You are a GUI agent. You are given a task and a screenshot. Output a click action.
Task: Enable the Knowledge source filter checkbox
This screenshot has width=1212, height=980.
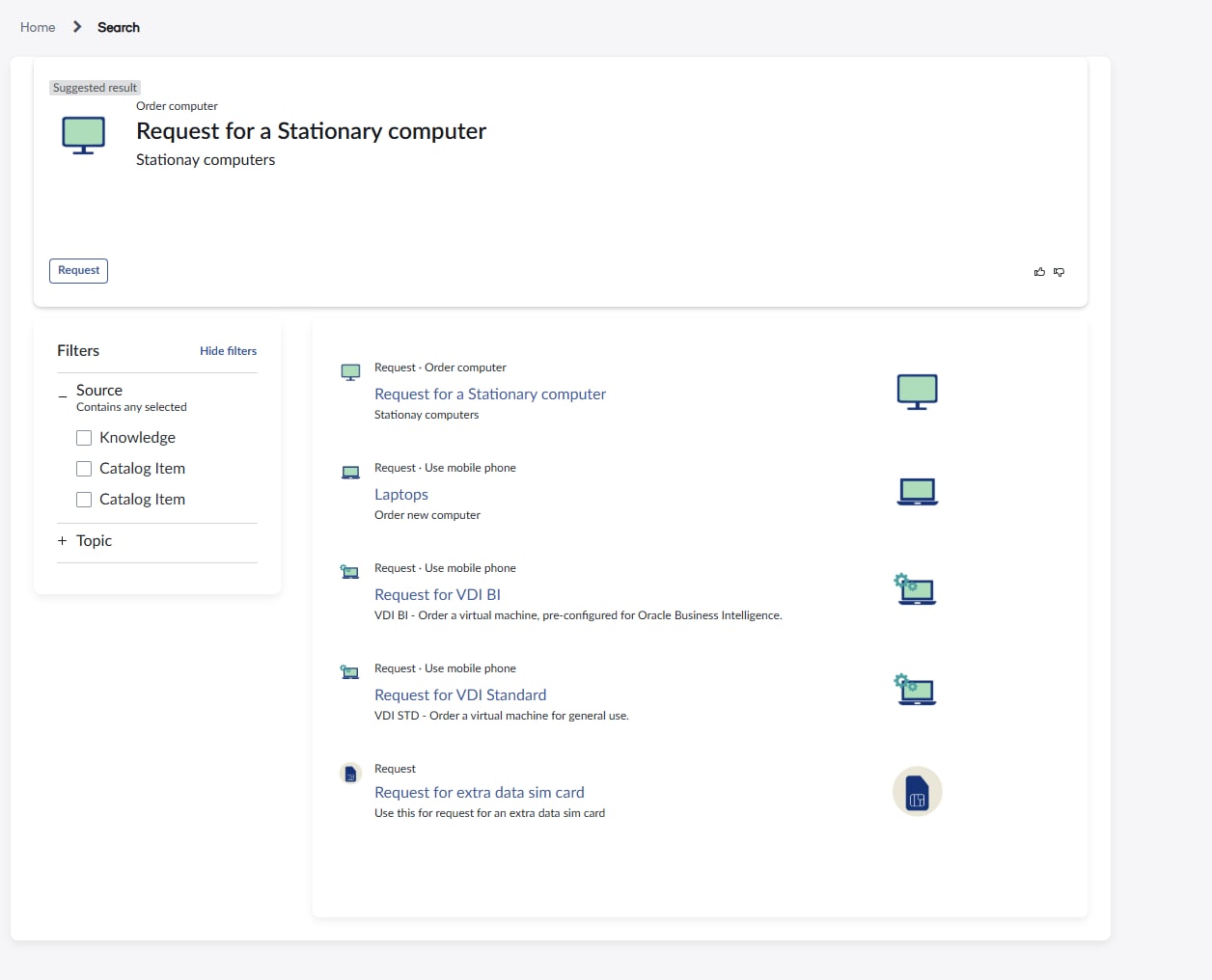tap(84, 438)
